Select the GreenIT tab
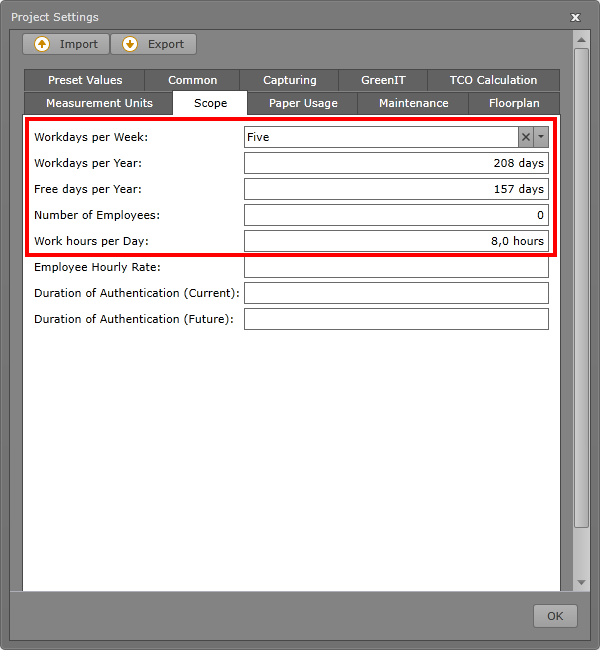Viewport: 600px width, 650px height. coord(383,80)
